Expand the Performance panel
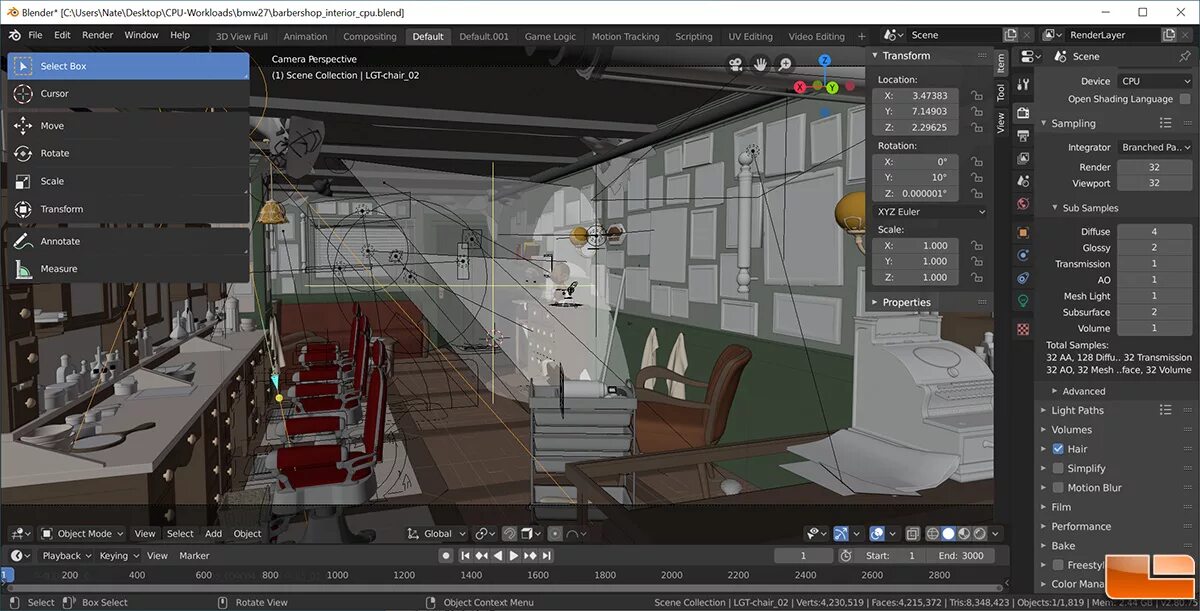Viewport: 1200px width, 611px height. (1081, 526)
